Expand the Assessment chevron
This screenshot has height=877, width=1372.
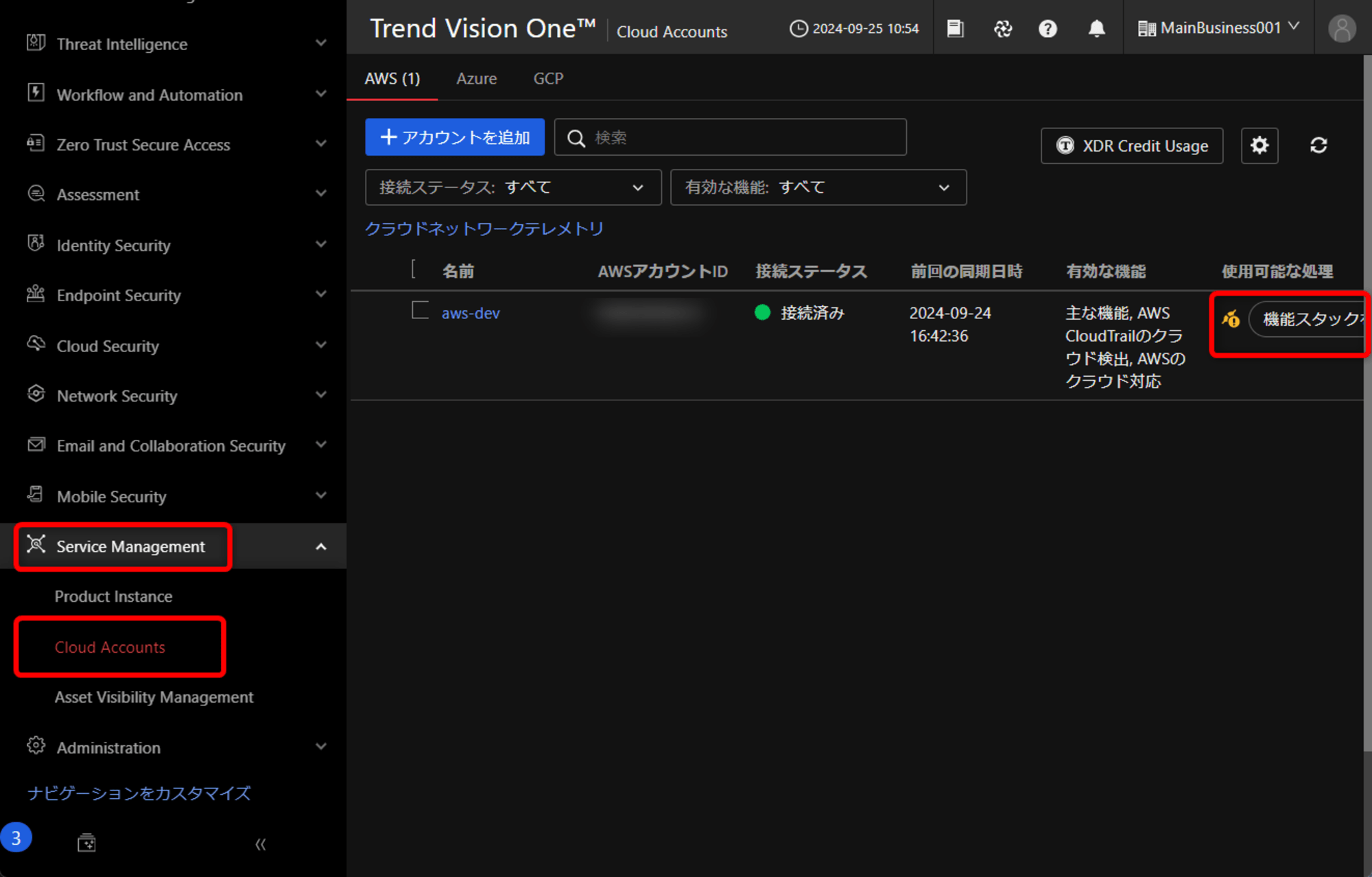click(x=320, y=194)
